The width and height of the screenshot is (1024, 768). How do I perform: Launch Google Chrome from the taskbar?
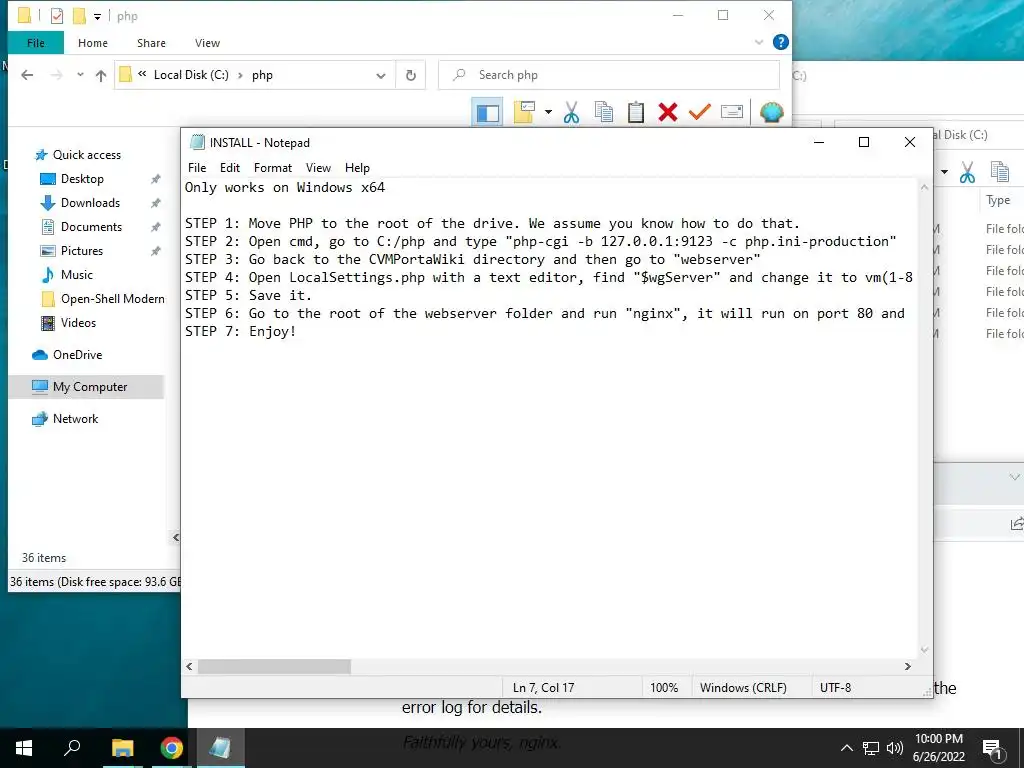172,748
